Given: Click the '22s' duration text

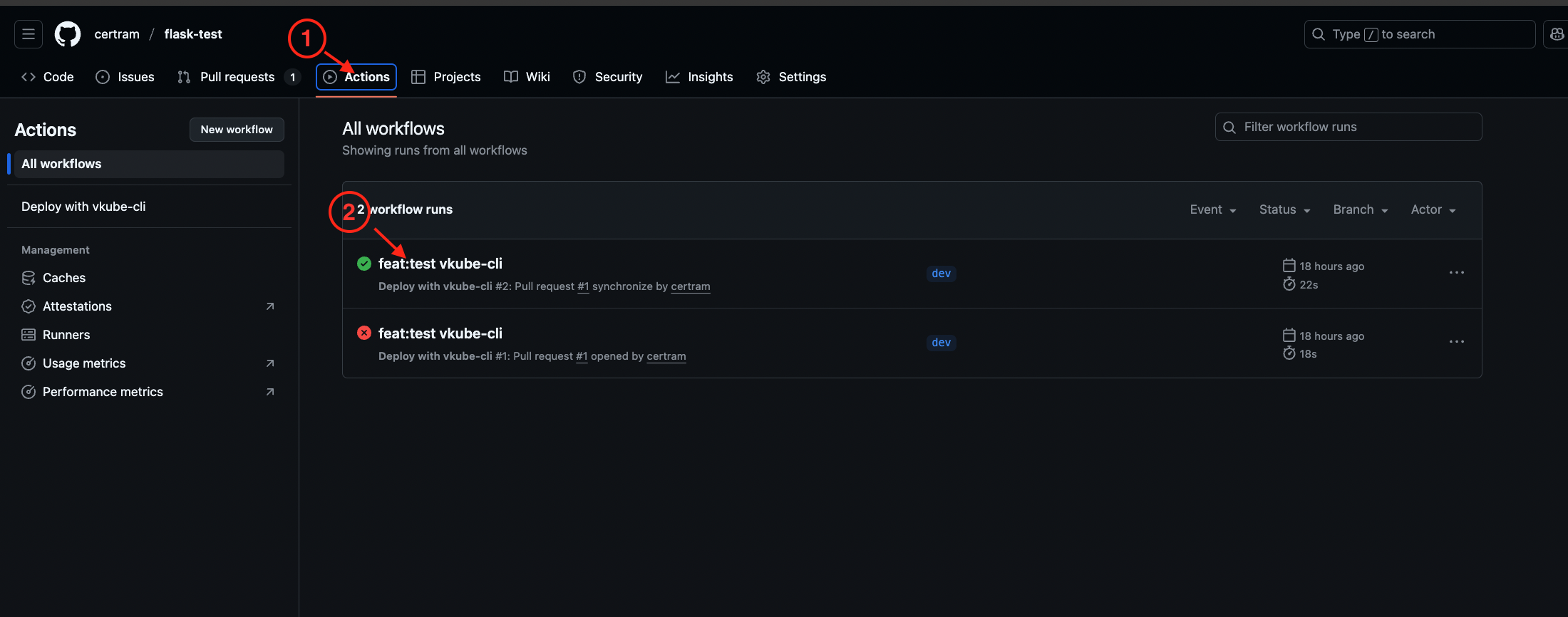Looking at the screenshot, I should click(1309, 285).
